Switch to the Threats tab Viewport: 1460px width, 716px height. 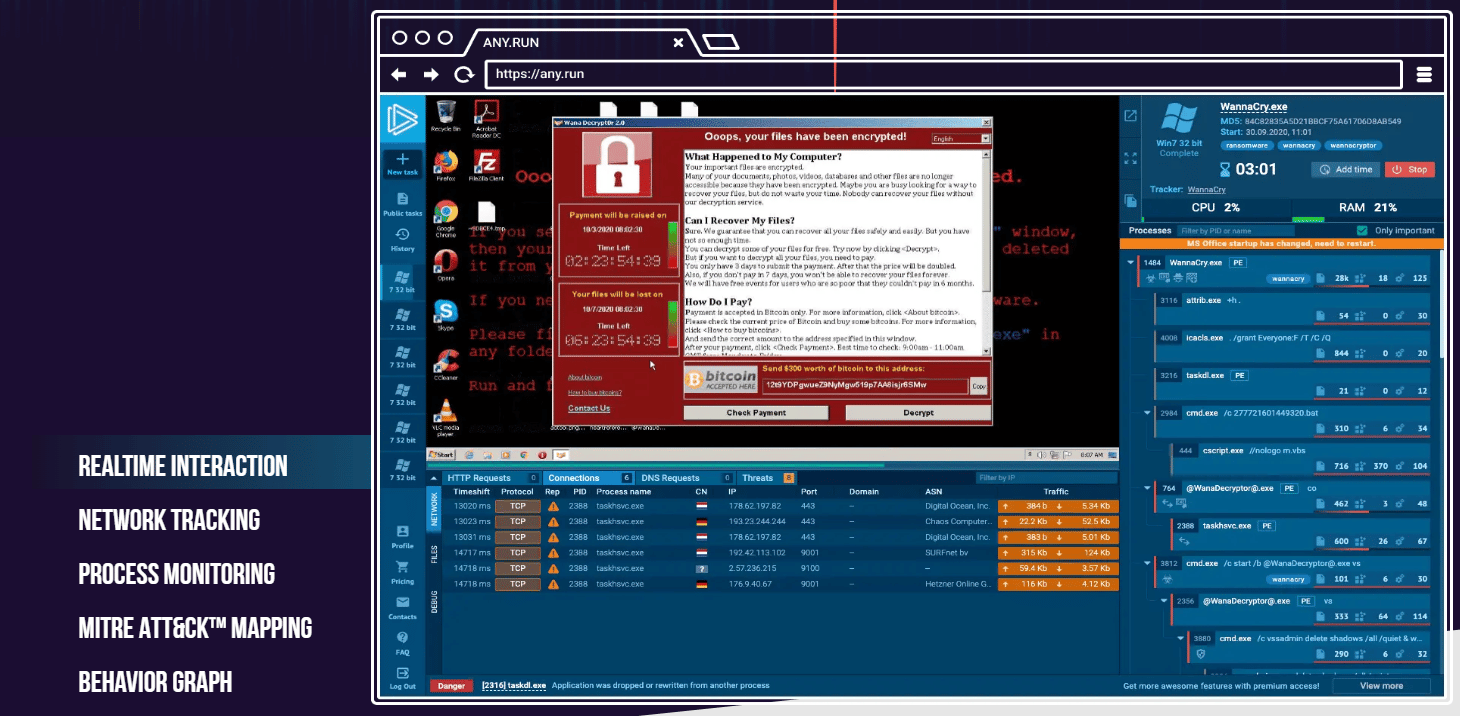758,478
